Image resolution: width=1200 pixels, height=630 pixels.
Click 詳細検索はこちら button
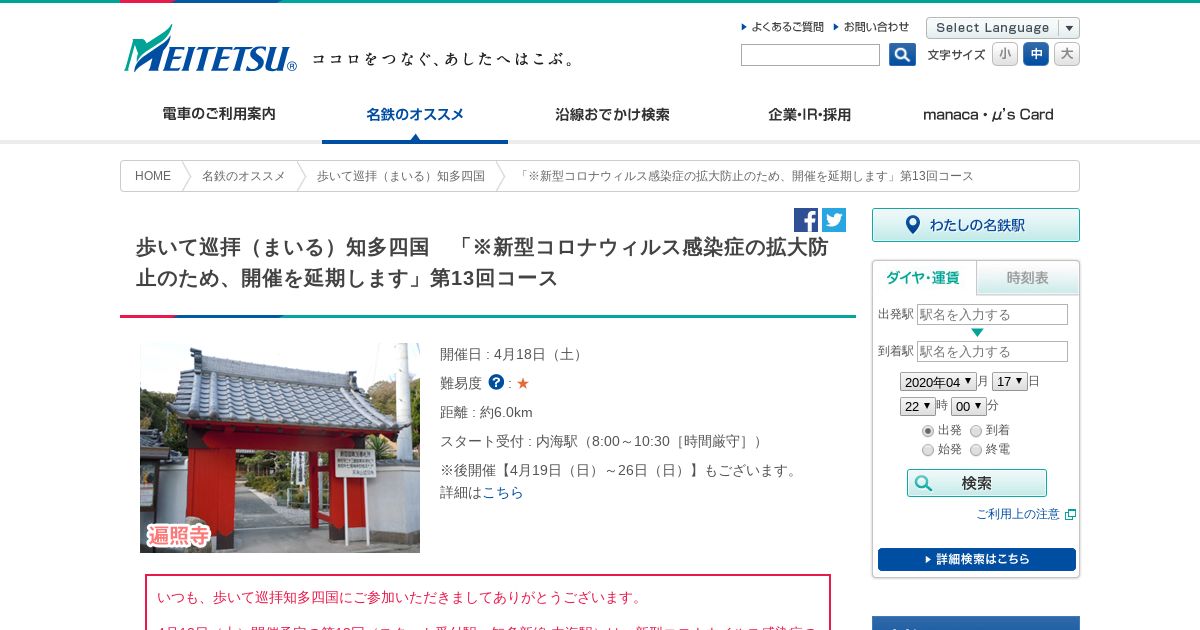pos(977,559)
